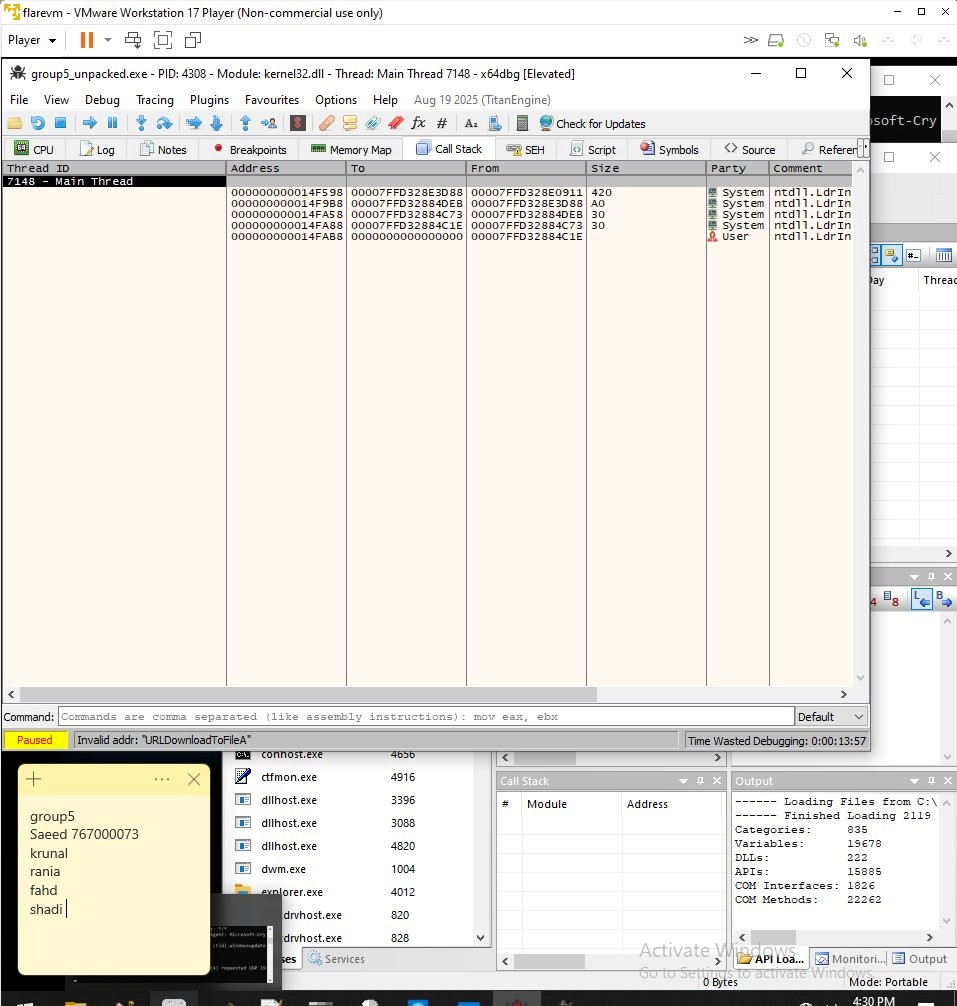Toggle VMware pause virtual machine button
This screenshot has height=1006, width=957.
click(x=87, y=40)
